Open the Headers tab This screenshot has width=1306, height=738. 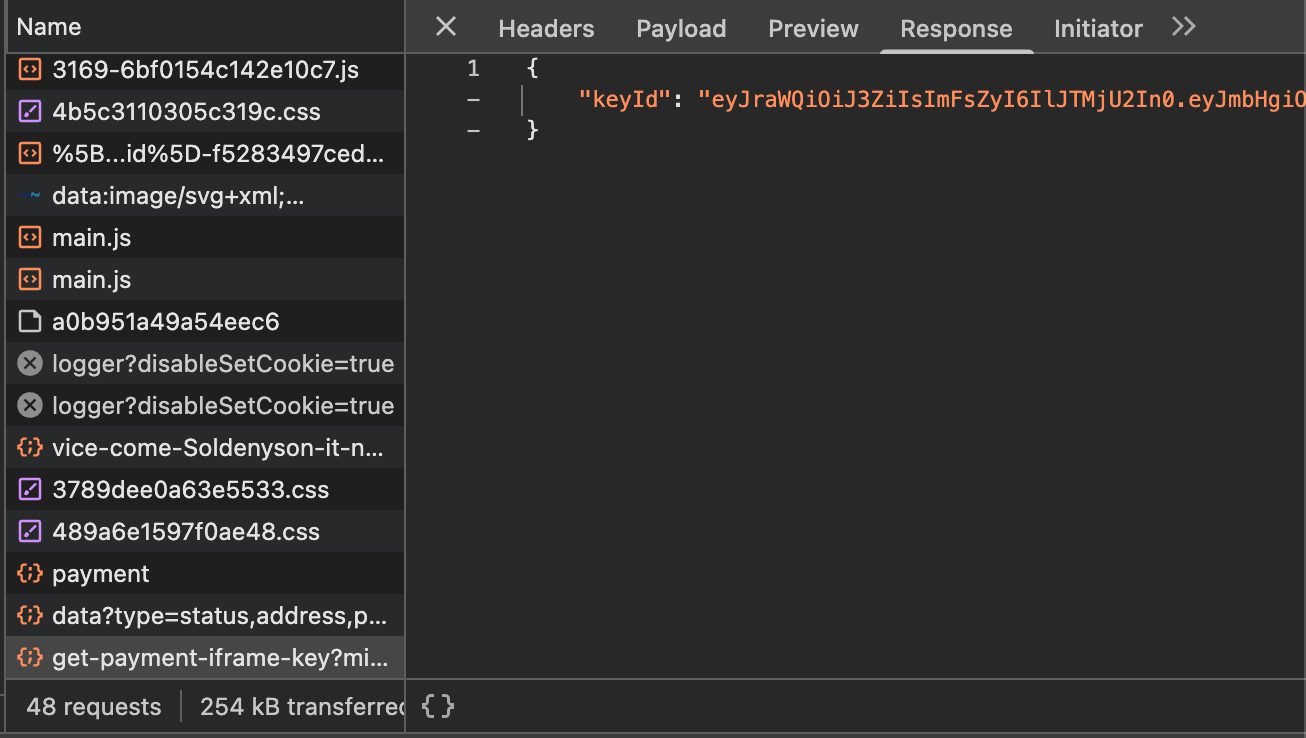546,29
